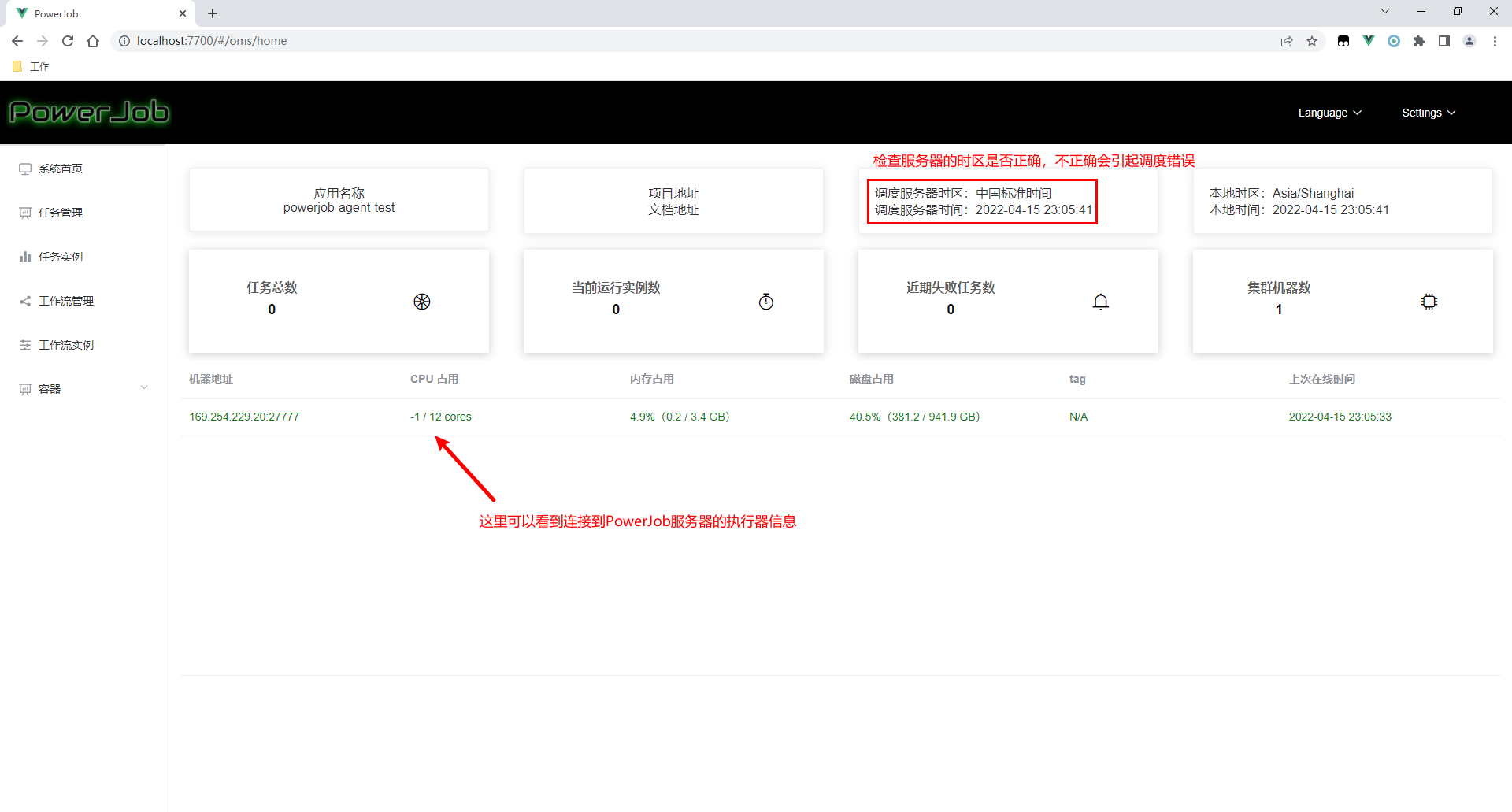The width and height of the screenshot is (1512, 812).
Task: Click the 容器 sidebar icon
Action: coord(25,389)
